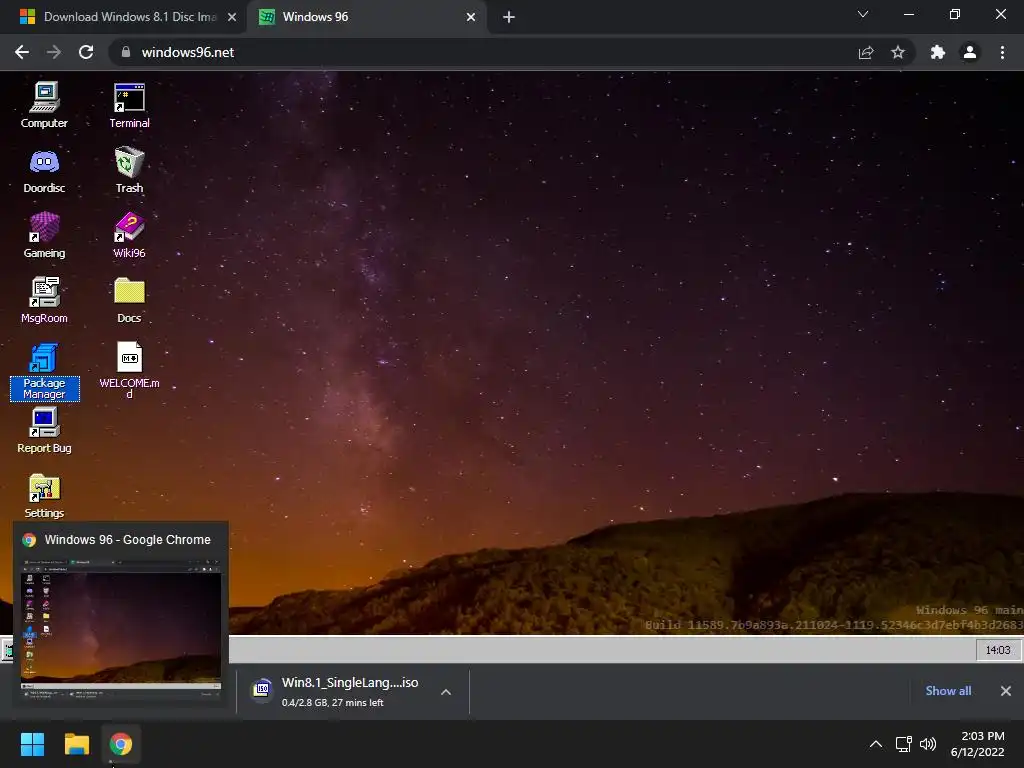Open the WELCOME.md file icon

pyautogui.click(x=129, y=370)
